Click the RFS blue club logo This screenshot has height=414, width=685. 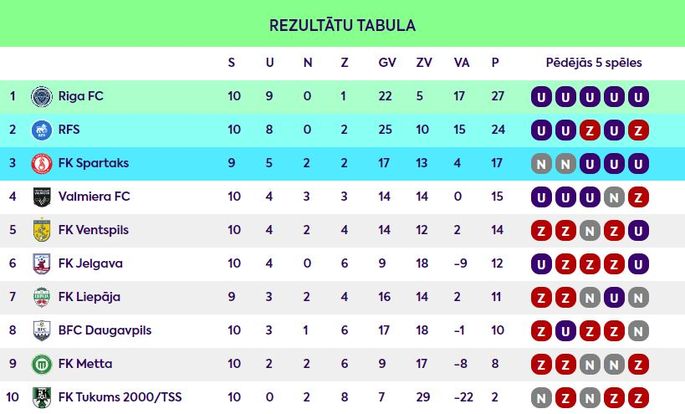42,130
